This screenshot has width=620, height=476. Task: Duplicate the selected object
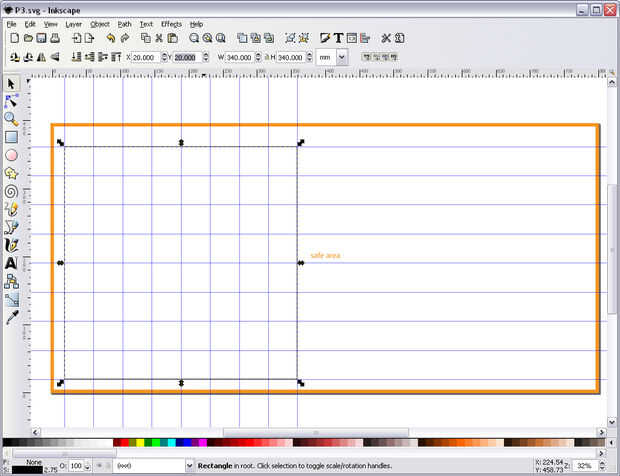pyautogui.click(x=242, y=38)
